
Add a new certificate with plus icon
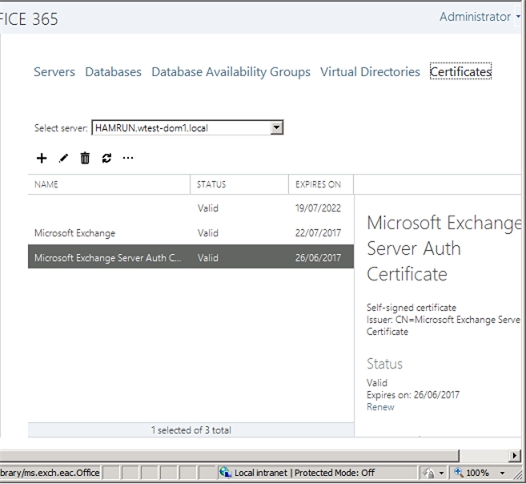(42, 158)
